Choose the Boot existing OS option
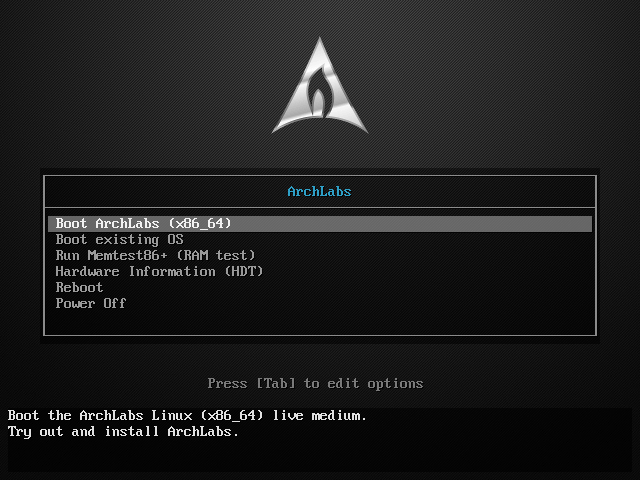The height and width of the screenshot is (480, 640). pos(119,240)
